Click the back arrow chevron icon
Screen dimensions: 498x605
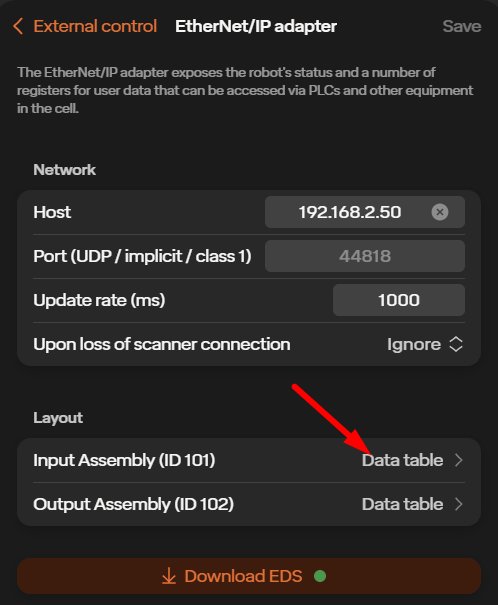[x=18, y=26]
